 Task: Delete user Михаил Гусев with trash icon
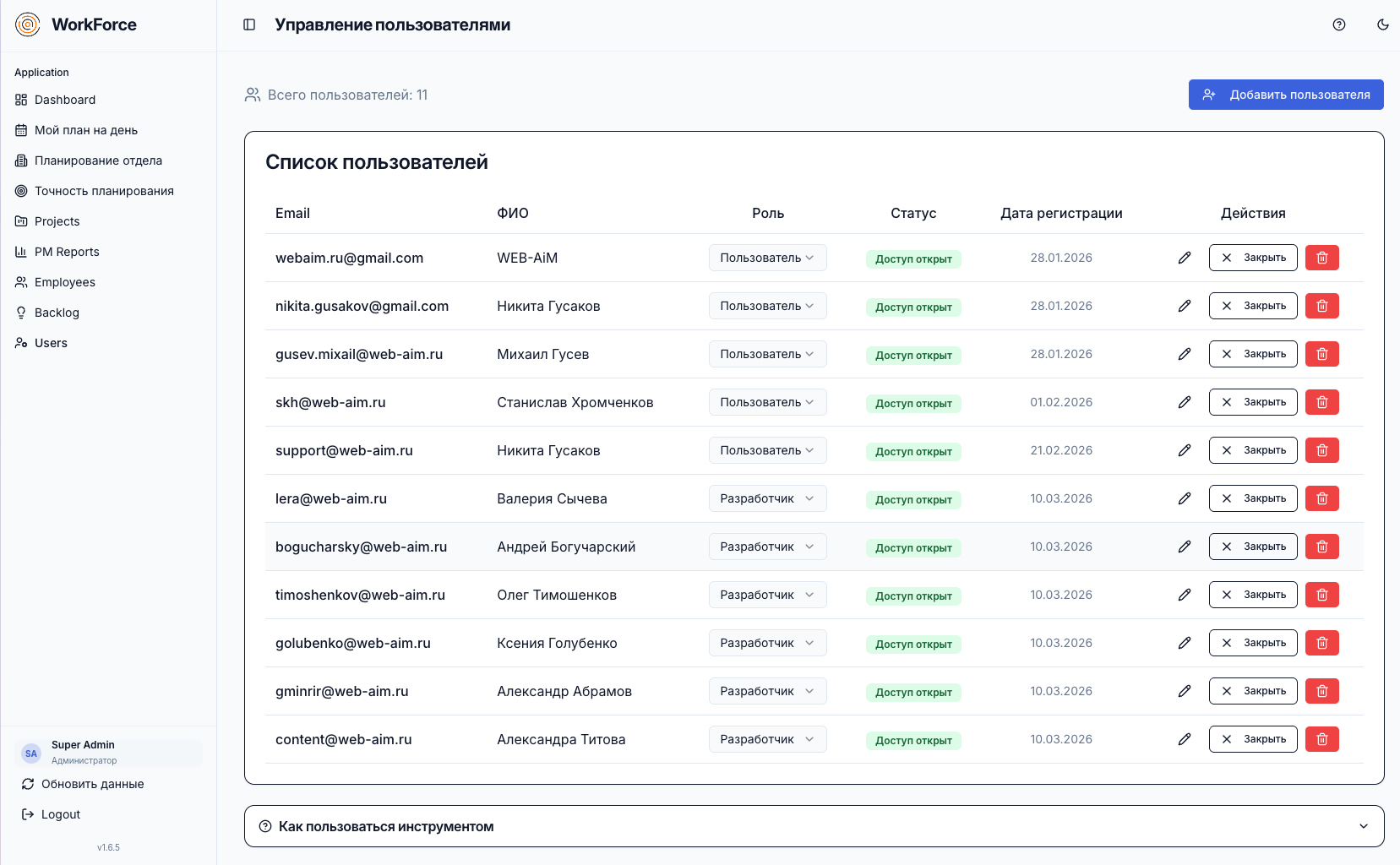[x=1322, y=354]
